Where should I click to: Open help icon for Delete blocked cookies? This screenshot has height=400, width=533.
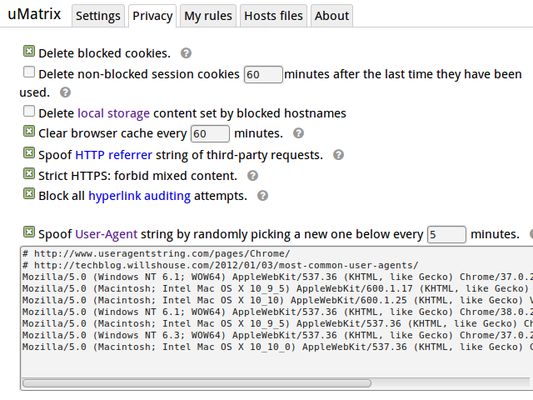pyautogui.click(x=186, y=53)
